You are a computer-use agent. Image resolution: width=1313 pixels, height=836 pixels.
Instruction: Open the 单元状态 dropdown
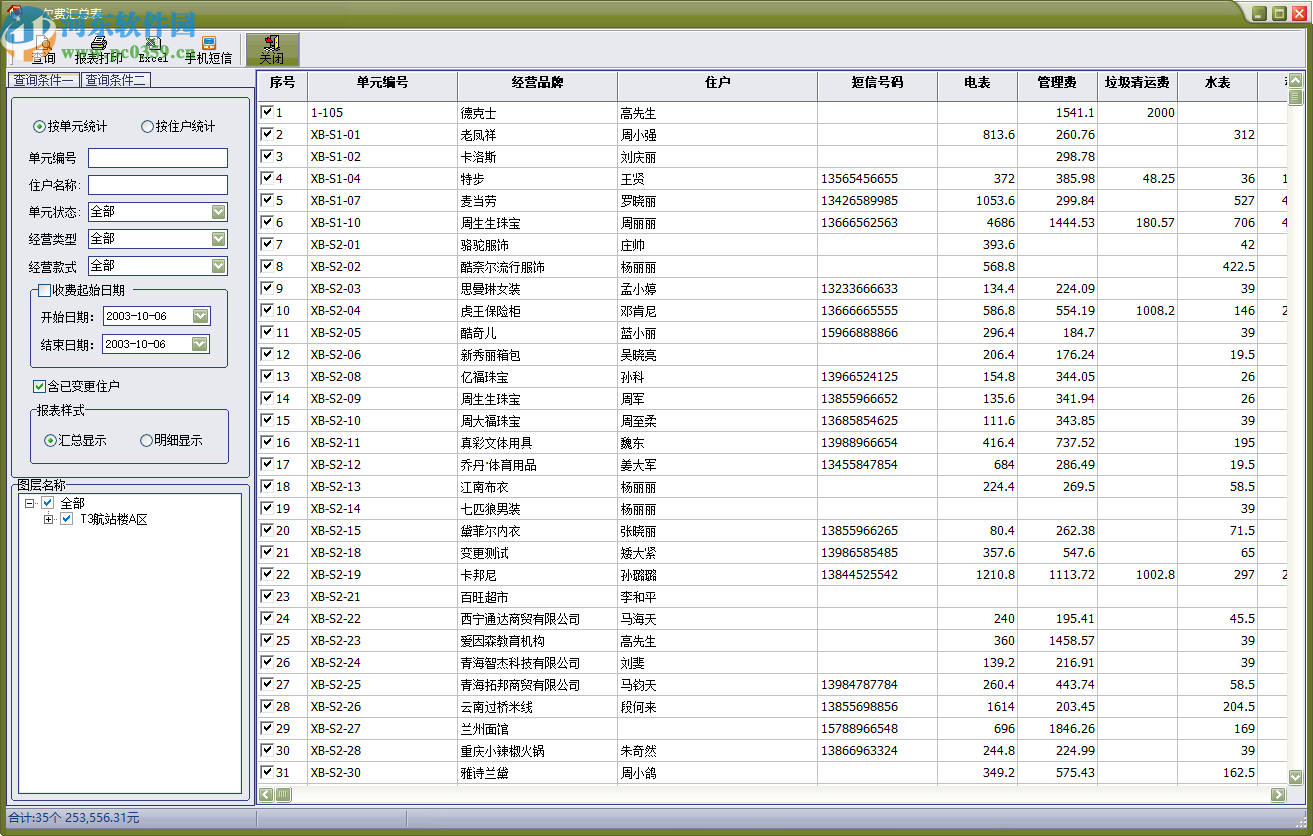coord(219,212)
